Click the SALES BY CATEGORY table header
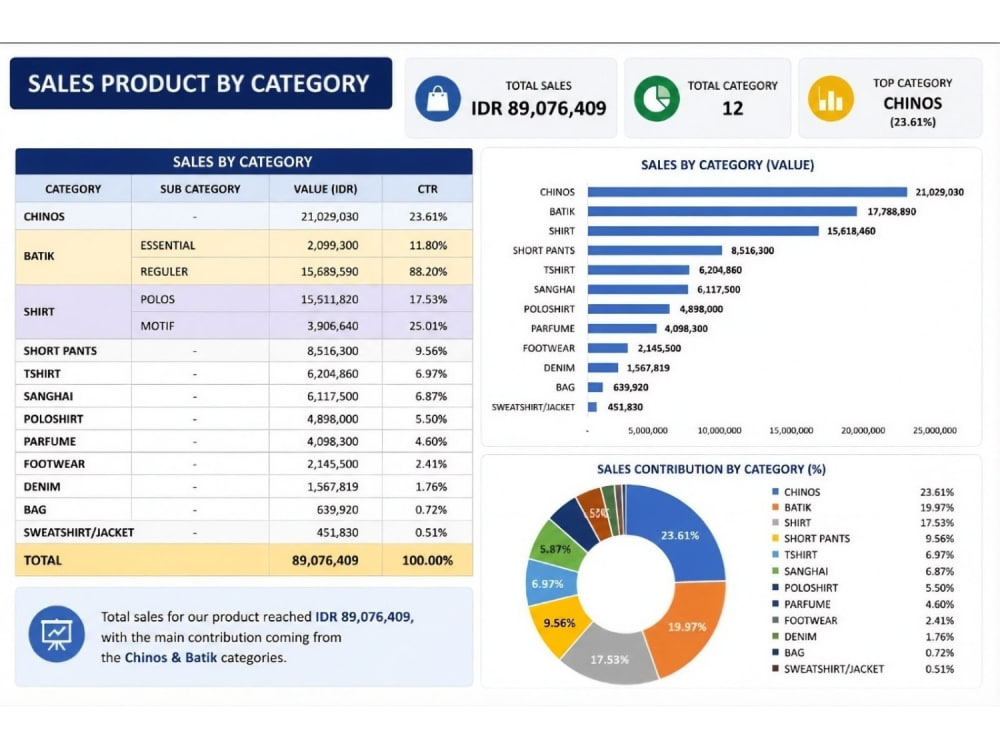The image size is (1000, 750). (242, 162)
